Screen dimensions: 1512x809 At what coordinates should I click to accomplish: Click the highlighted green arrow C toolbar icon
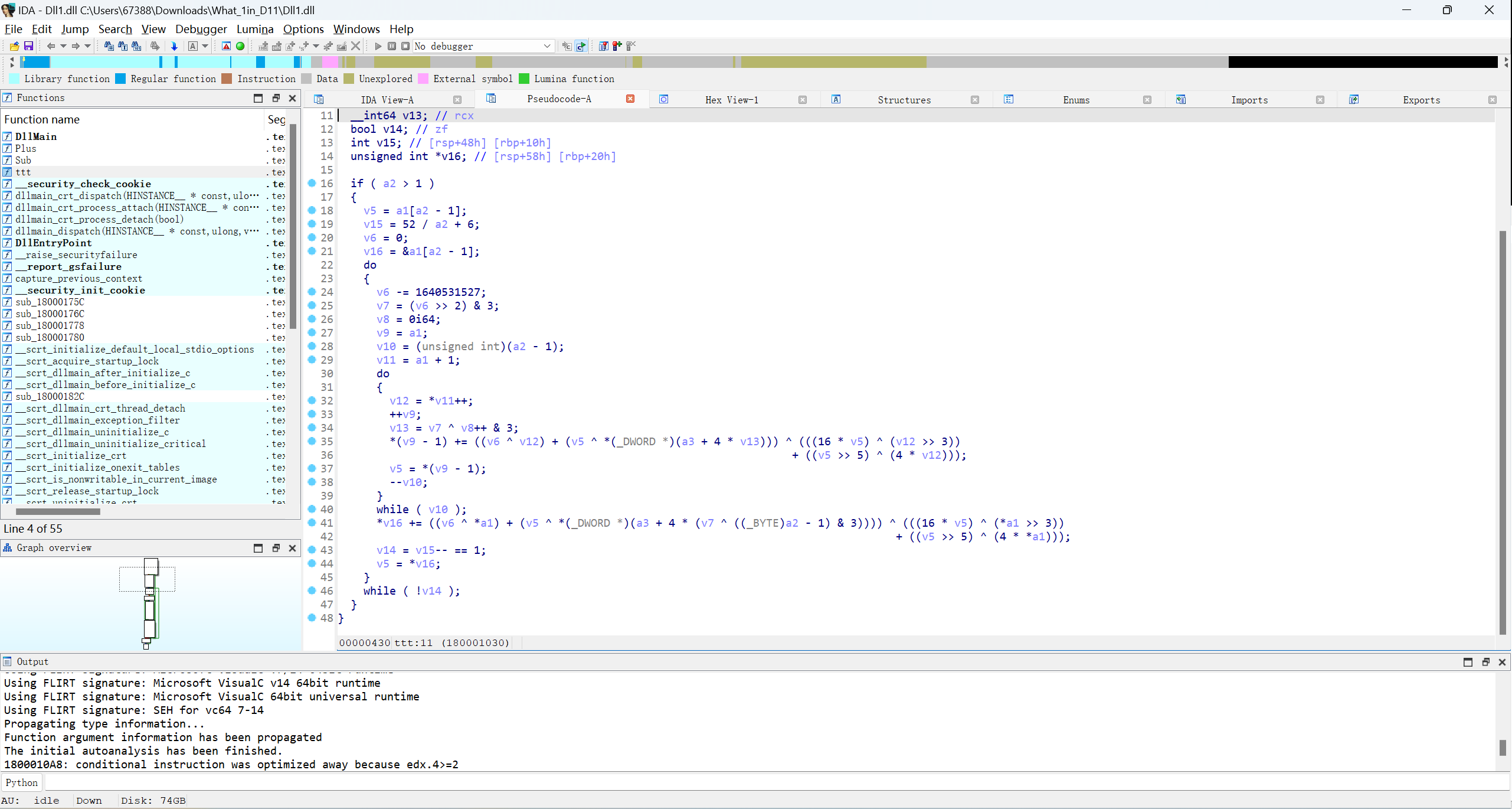pos(581,46)
